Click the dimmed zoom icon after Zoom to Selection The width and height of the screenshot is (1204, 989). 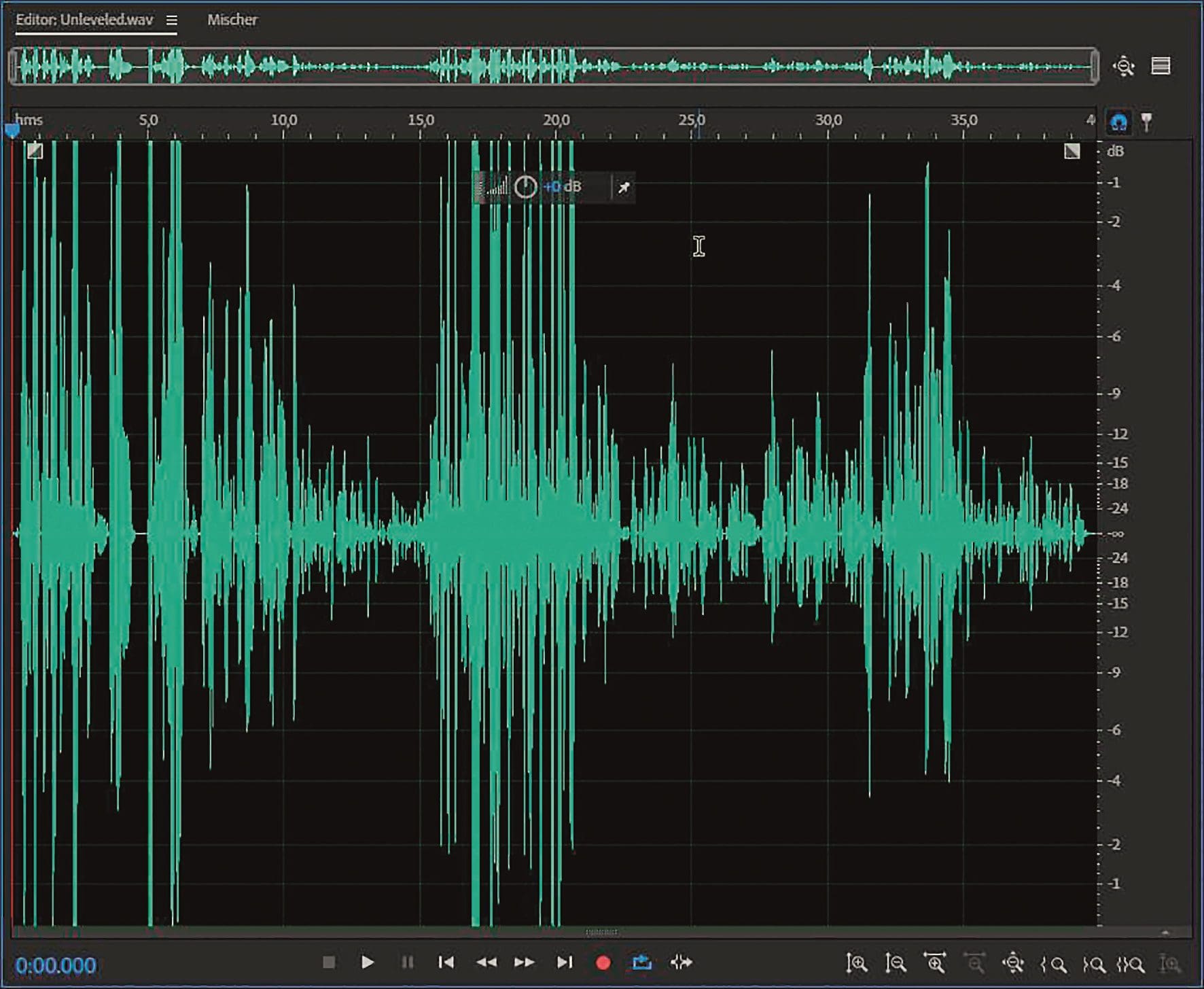pyautogui.click(x=1170, y=963)
